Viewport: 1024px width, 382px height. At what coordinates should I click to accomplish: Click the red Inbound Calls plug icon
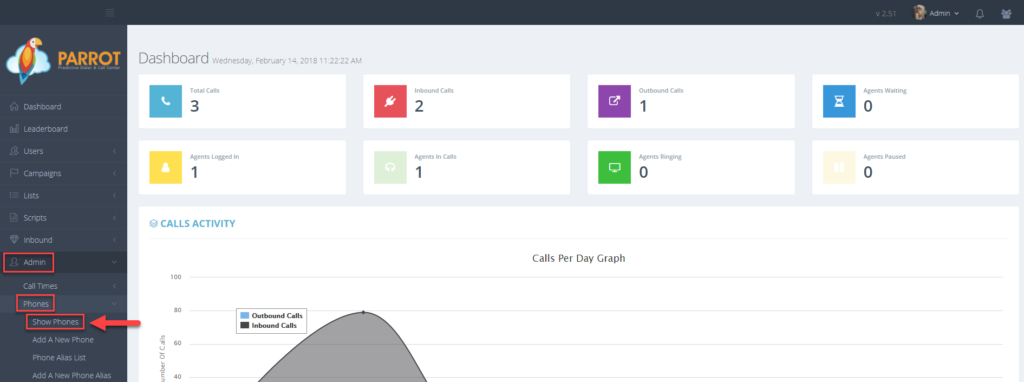tap(391, 101)
